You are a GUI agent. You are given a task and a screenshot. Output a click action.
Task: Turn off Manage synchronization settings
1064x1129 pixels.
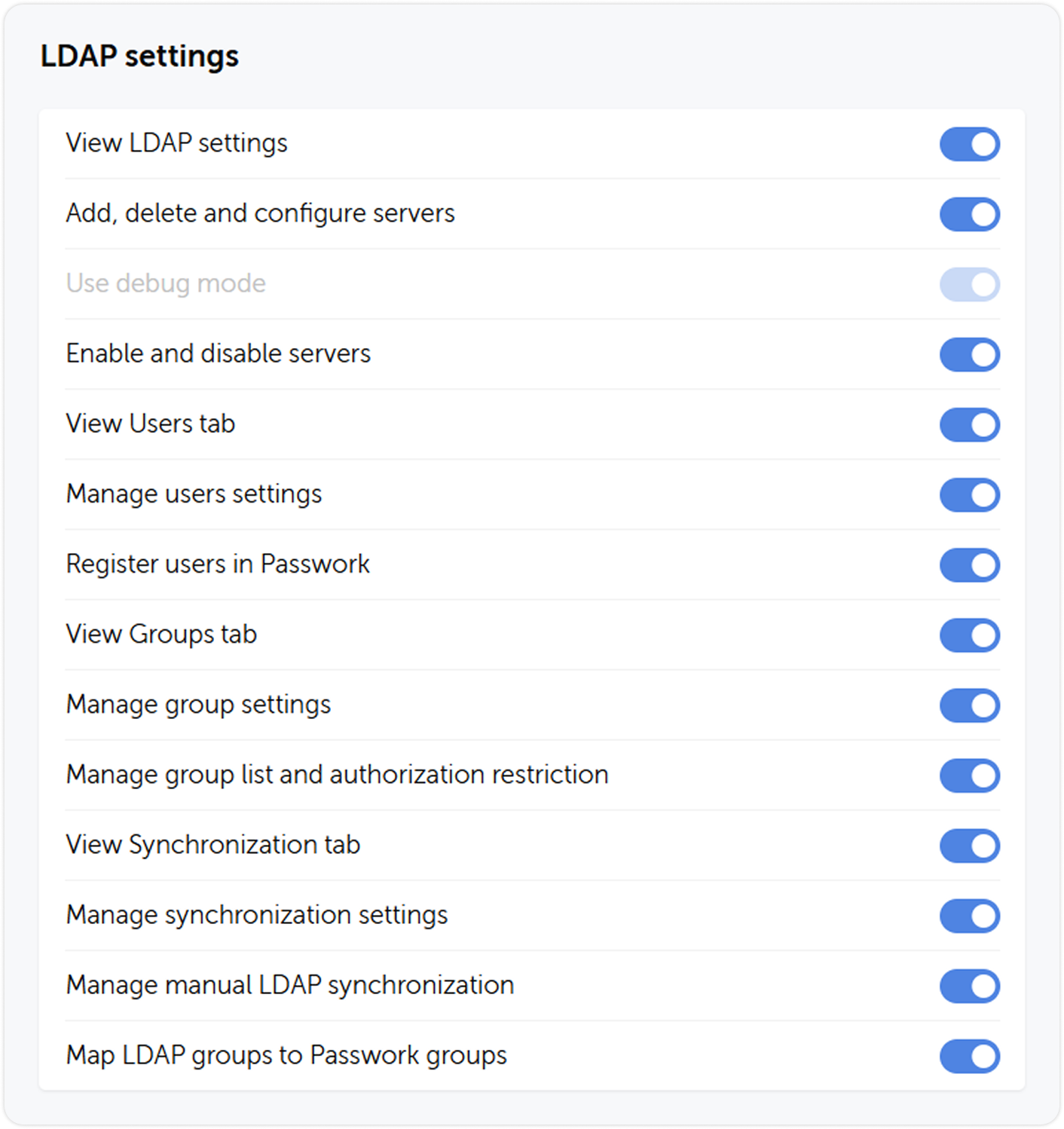click(x=970, y=916)
